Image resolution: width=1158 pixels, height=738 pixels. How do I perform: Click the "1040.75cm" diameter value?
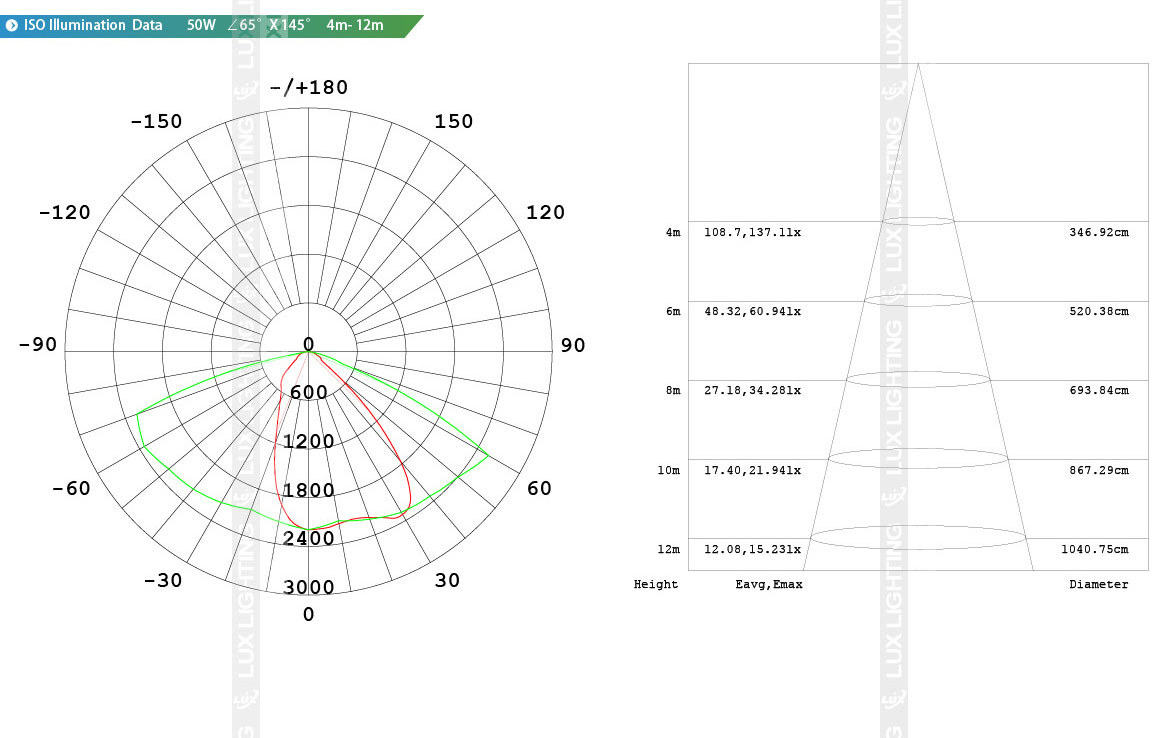click(1095, 550)
